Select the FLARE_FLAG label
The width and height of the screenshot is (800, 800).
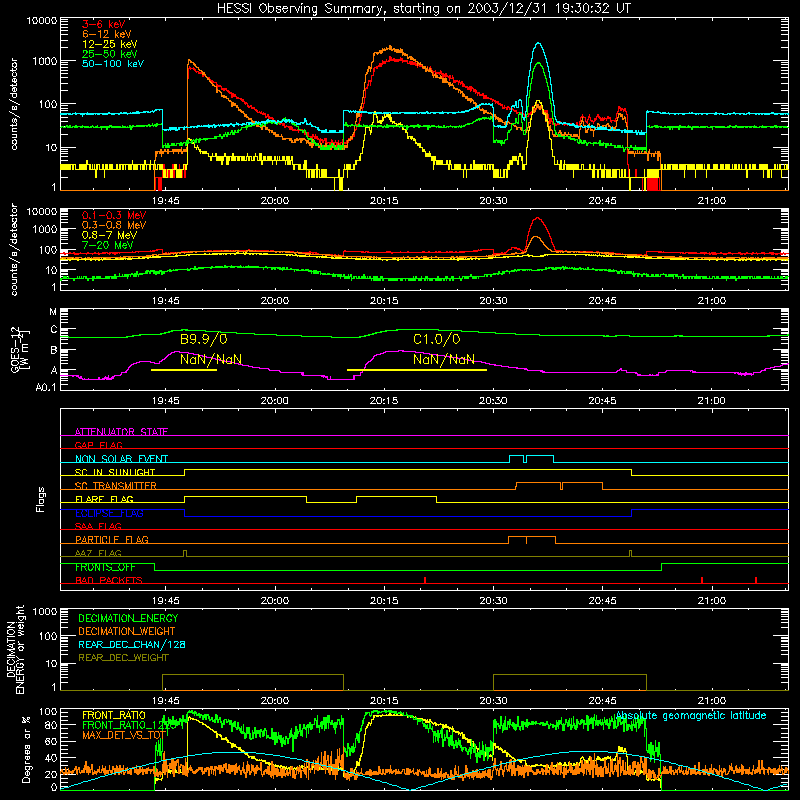point(104,499)
